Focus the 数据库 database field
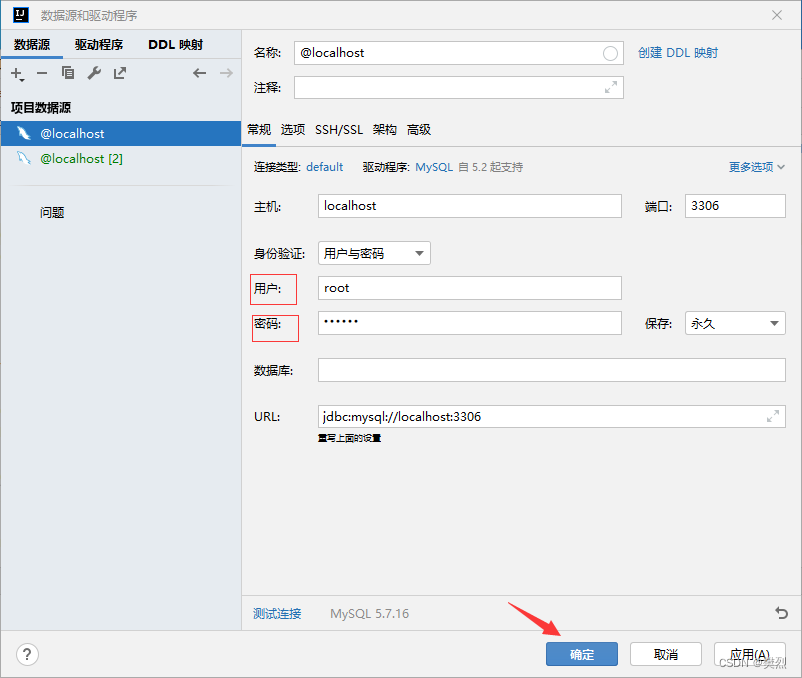802x678 pixels. click(551, 370)
